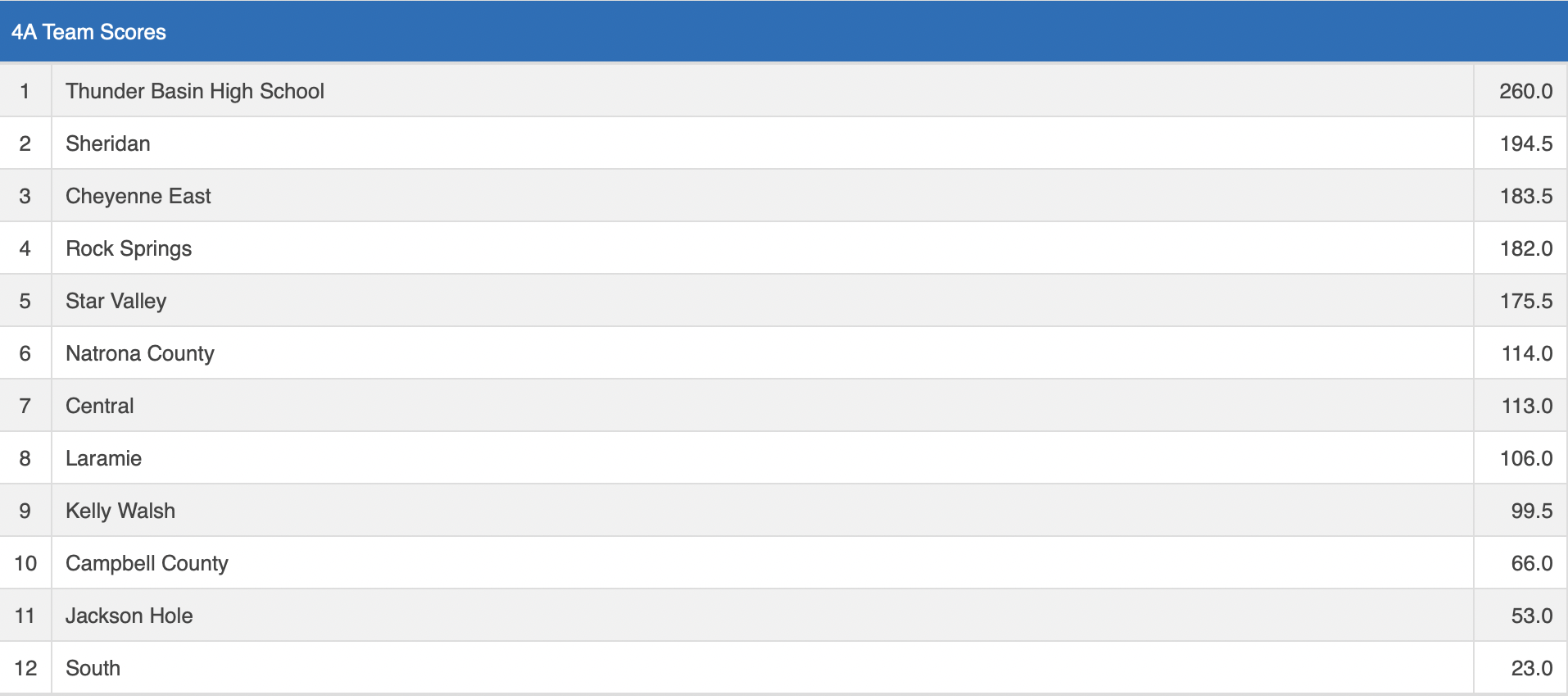Click the South team name
The height and width of the screenshot is (700, 1568).
(x=93, y=668)
